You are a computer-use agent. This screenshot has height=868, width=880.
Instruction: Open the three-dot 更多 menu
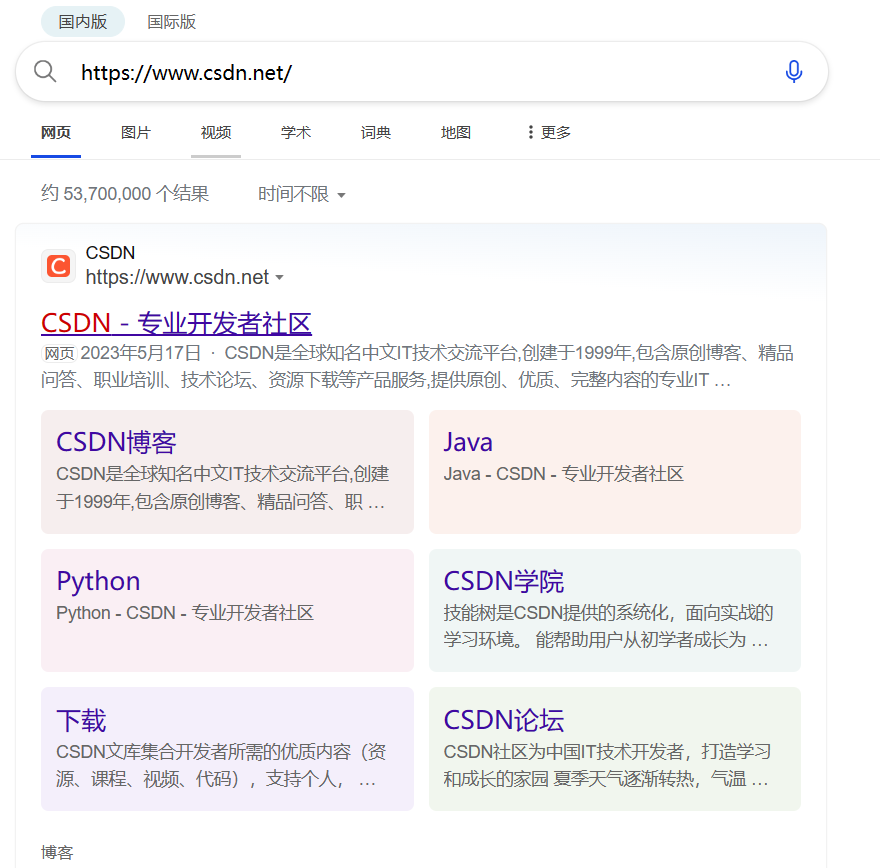(x=549, y=132)
